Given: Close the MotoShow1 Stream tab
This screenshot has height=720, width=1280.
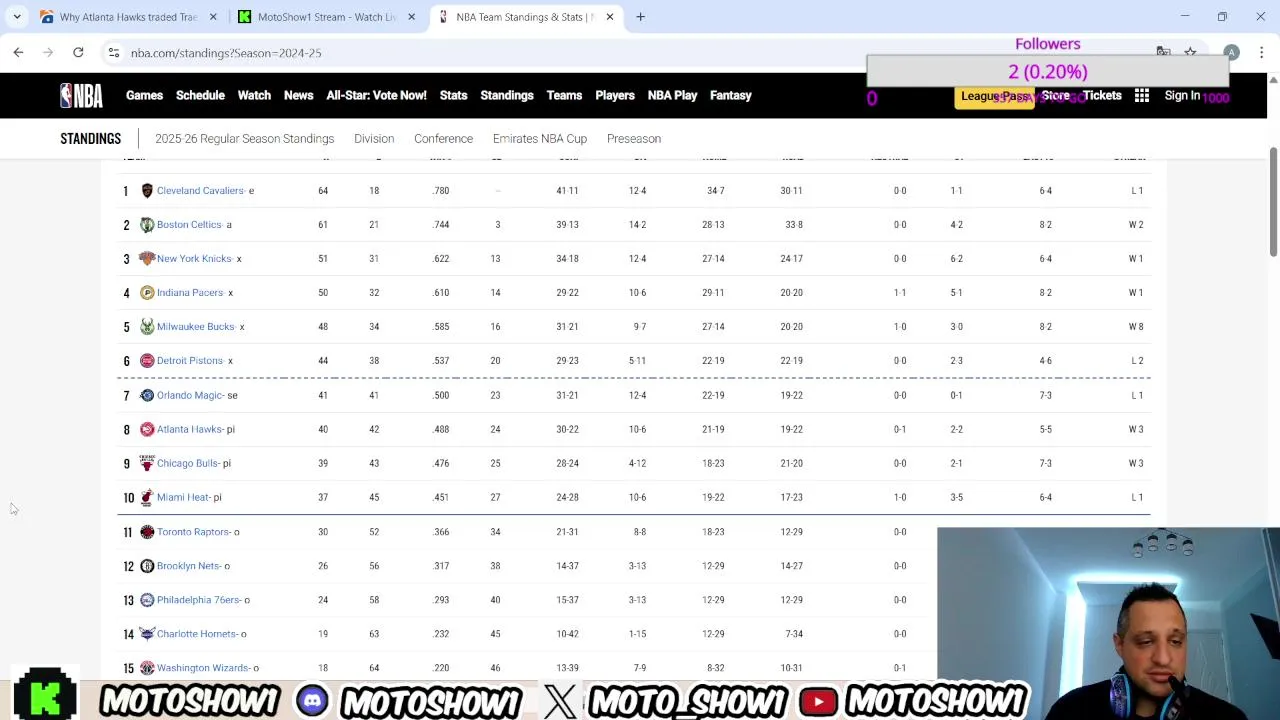Looking at the screenshot, I should pyautogui.click(x=411, y=16).
